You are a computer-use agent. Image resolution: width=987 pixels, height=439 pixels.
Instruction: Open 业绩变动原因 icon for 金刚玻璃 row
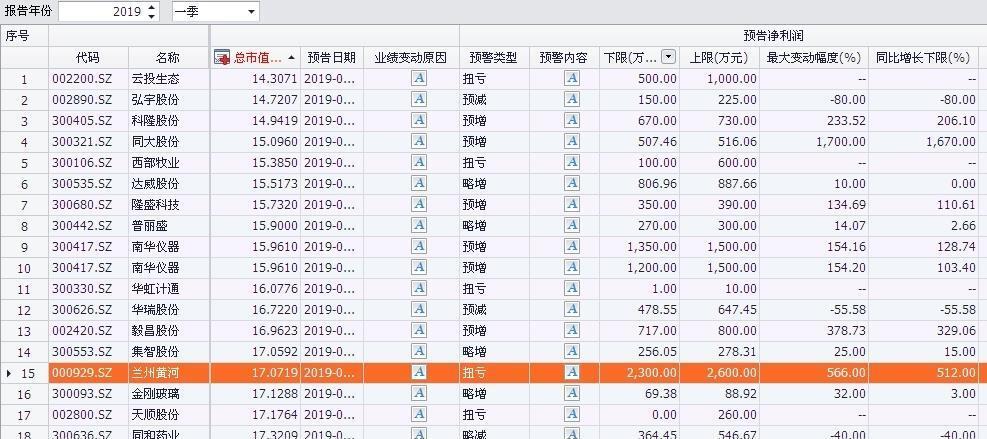[x=419, y=394]
